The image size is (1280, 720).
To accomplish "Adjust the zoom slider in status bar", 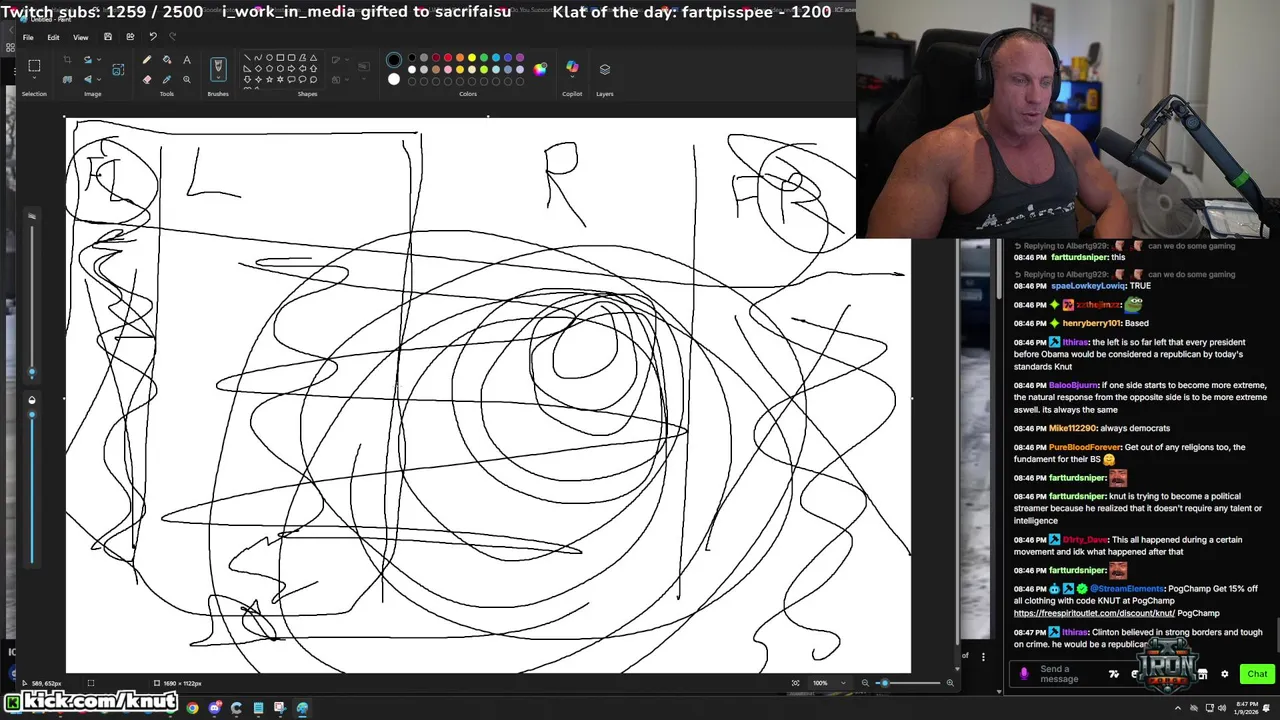I will pyautogui.click(x=884, y=683).
